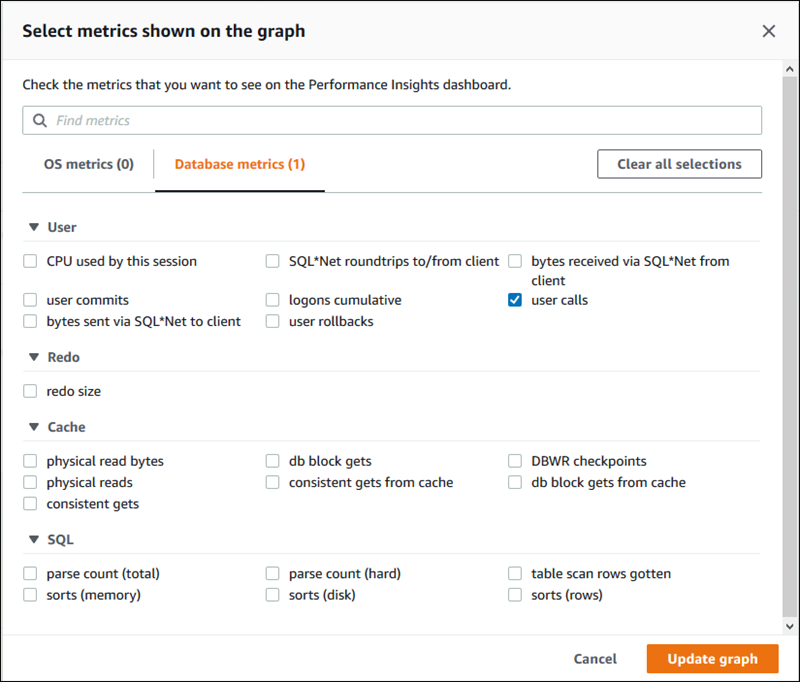This screenshot has width=800, height=682.
Task: Click the Update graph button
Action: click(712, 659)
